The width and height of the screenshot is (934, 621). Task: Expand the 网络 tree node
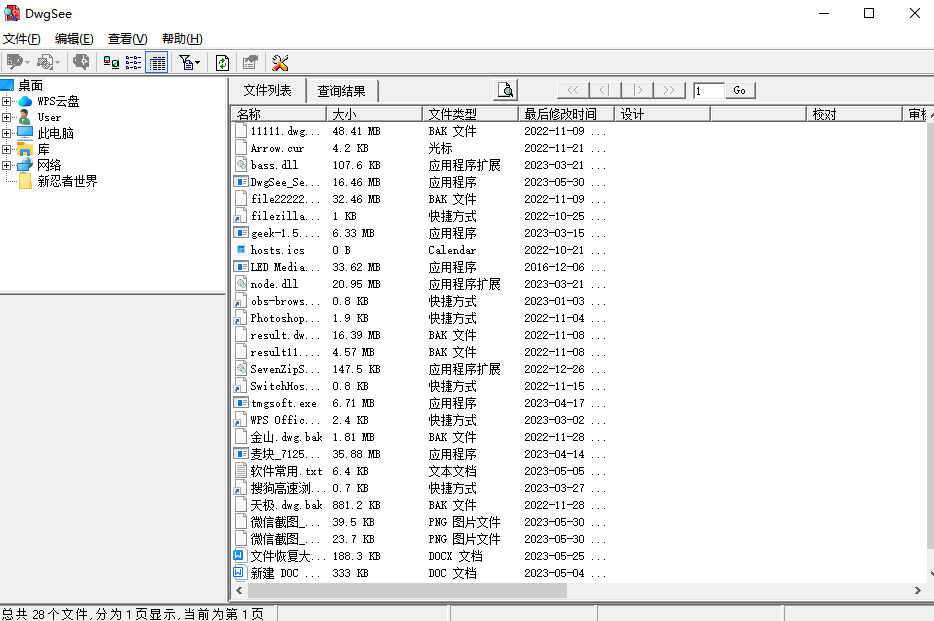[7, 165]
